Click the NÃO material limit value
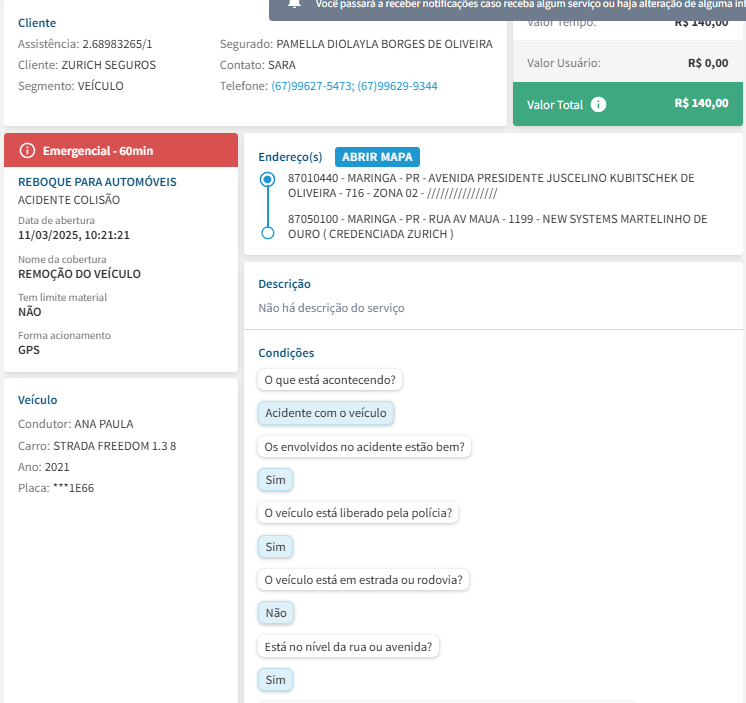 29,312
